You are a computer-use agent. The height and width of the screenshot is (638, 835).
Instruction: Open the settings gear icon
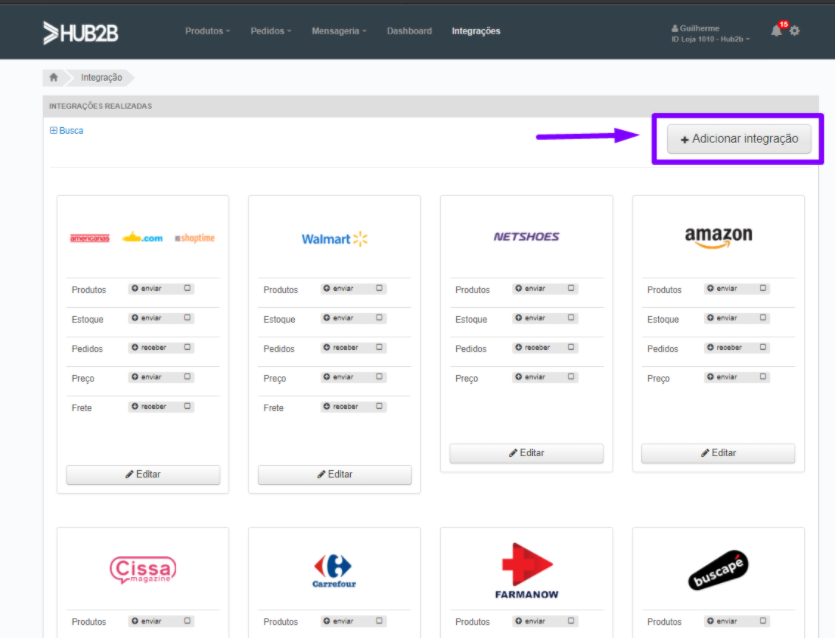(795, 31)
